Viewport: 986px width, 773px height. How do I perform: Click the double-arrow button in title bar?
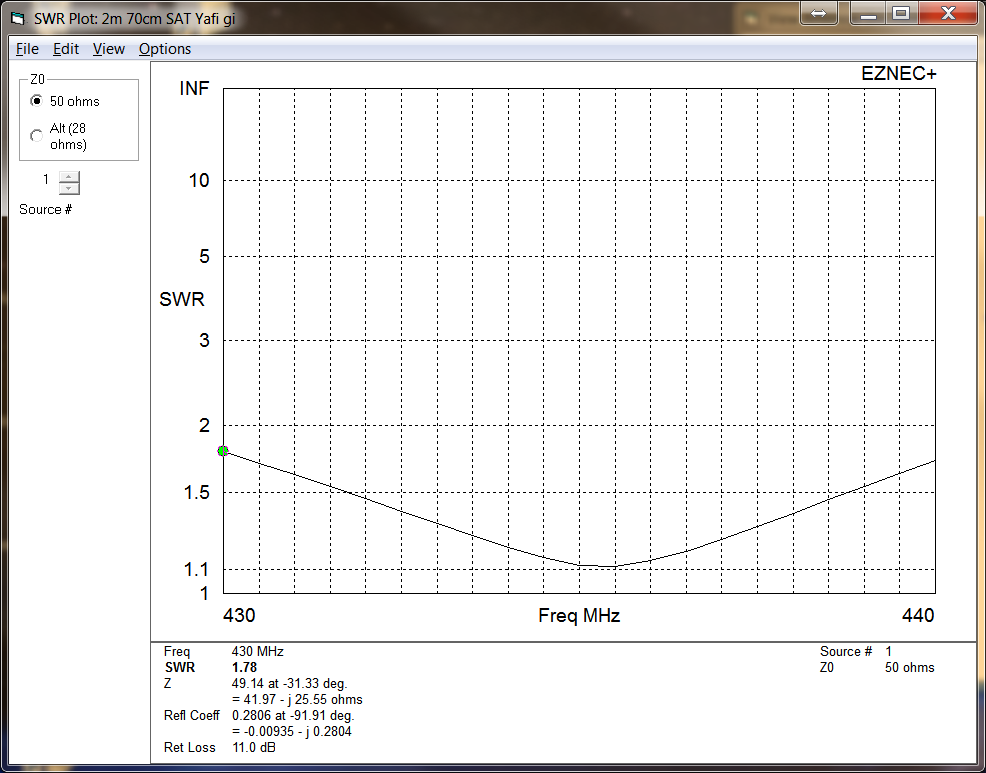pos(818,14)
